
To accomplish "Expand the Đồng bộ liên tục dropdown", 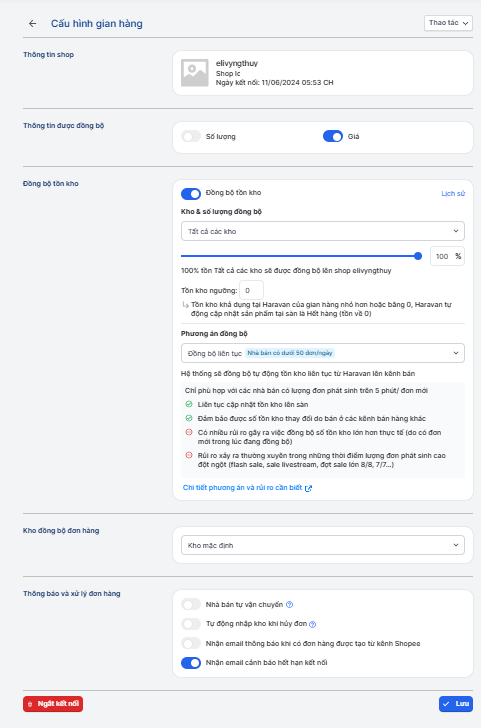I will pyautogui.click(x=323, y=353).
